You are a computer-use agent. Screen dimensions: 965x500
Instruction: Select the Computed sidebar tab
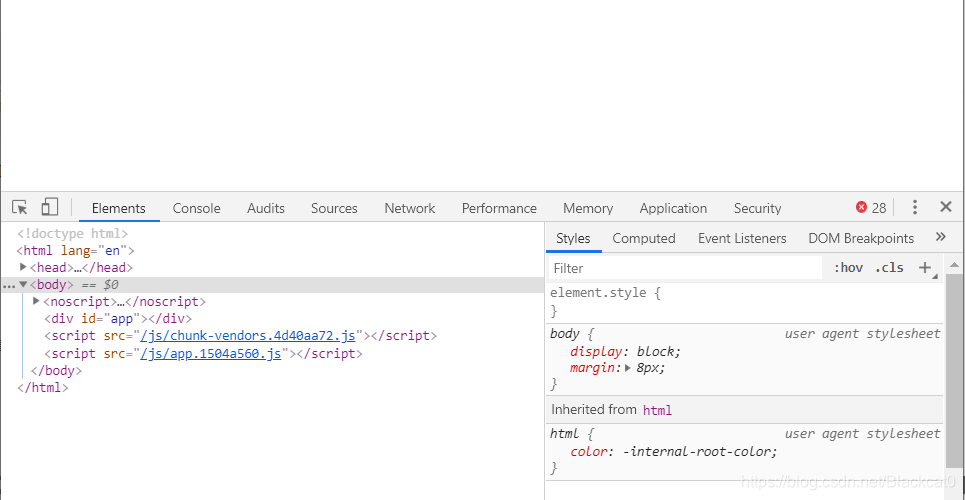644,238
